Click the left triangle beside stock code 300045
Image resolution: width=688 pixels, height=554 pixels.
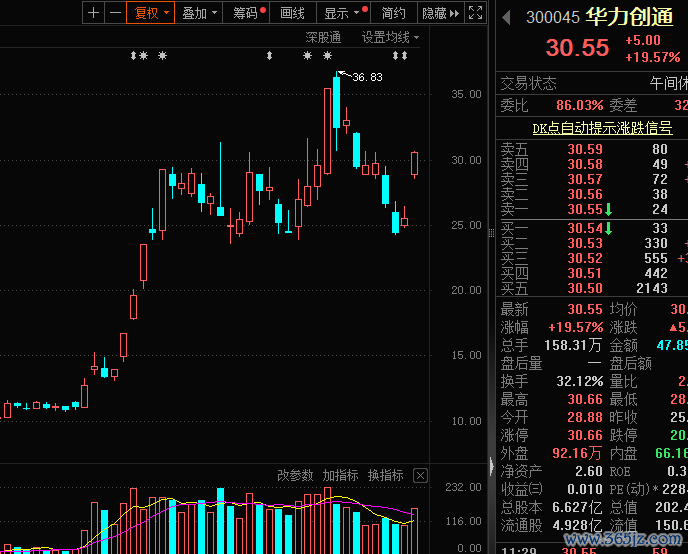506,18
